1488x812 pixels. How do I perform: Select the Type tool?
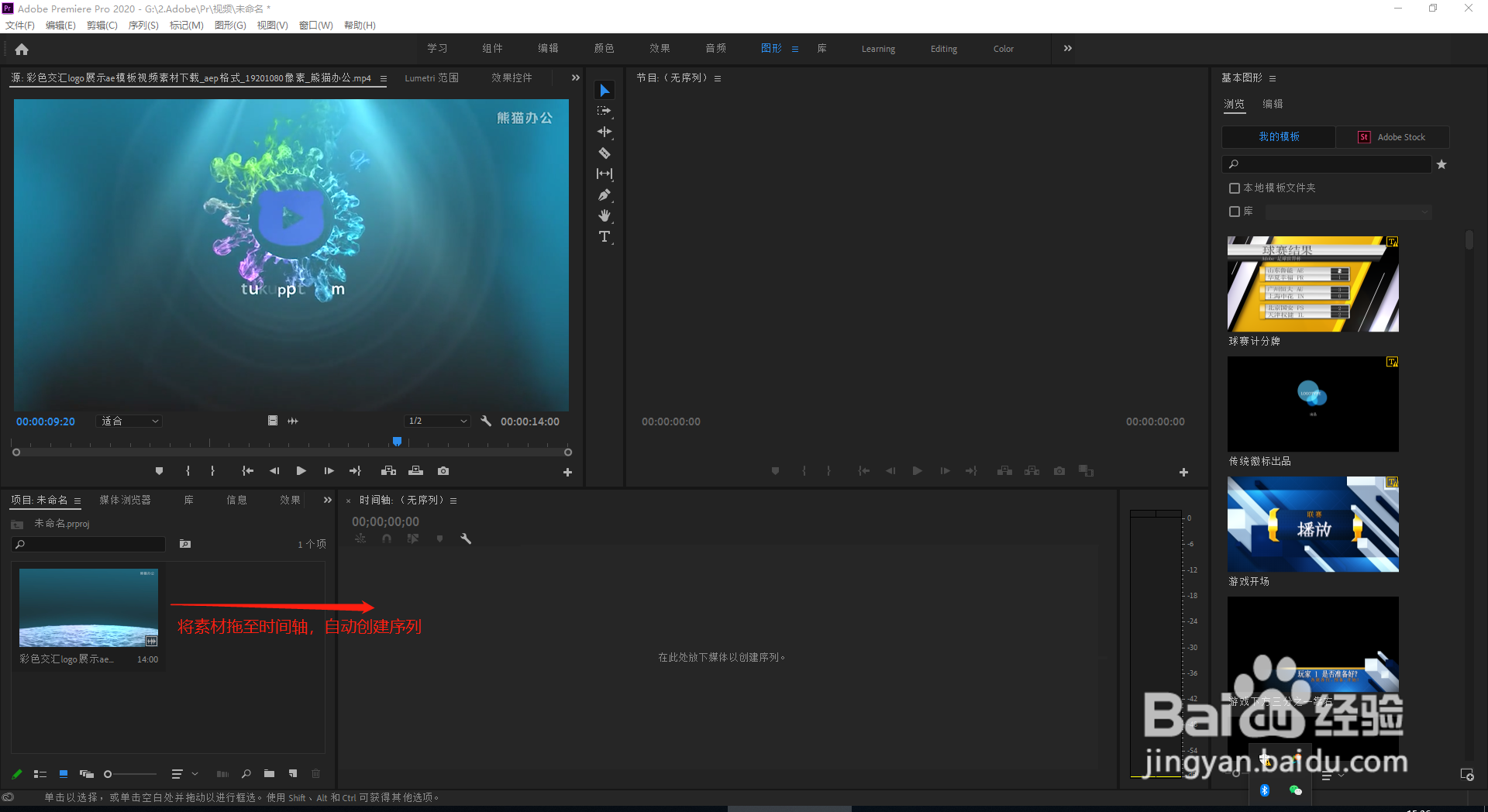[604, 237]
